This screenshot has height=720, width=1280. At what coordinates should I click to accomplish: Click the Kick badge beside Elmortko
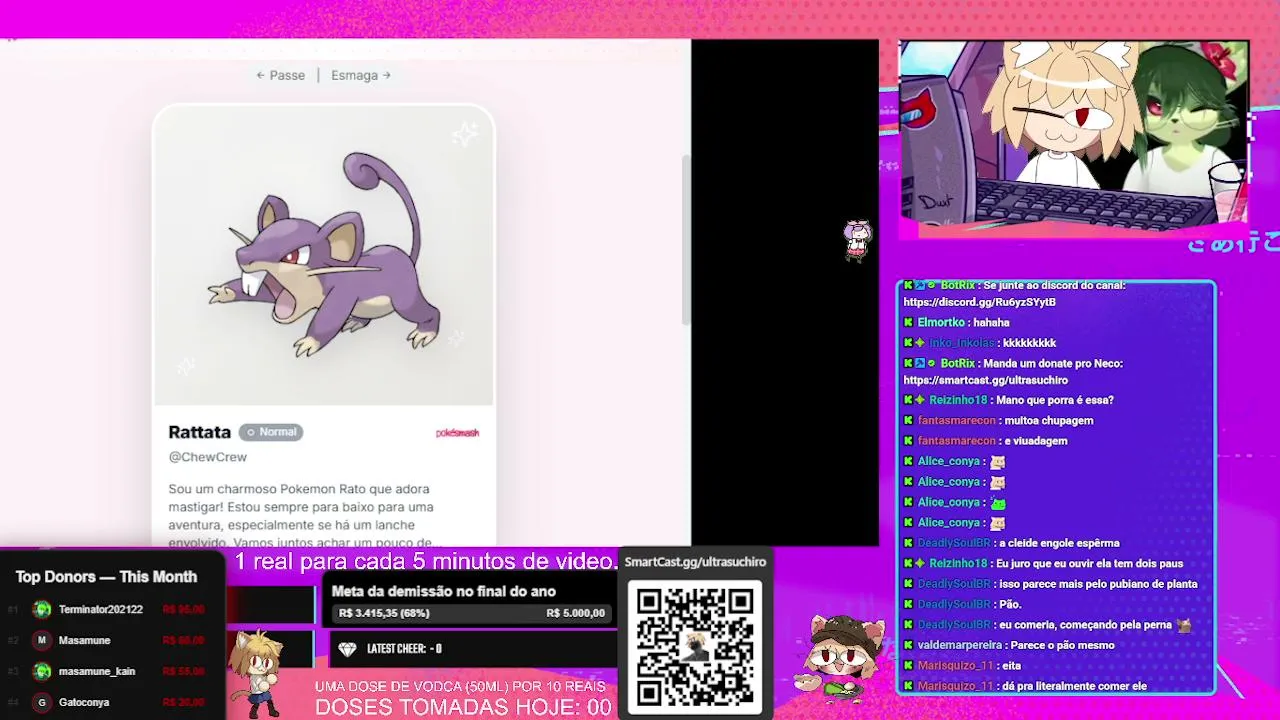(x=909, y=323)
